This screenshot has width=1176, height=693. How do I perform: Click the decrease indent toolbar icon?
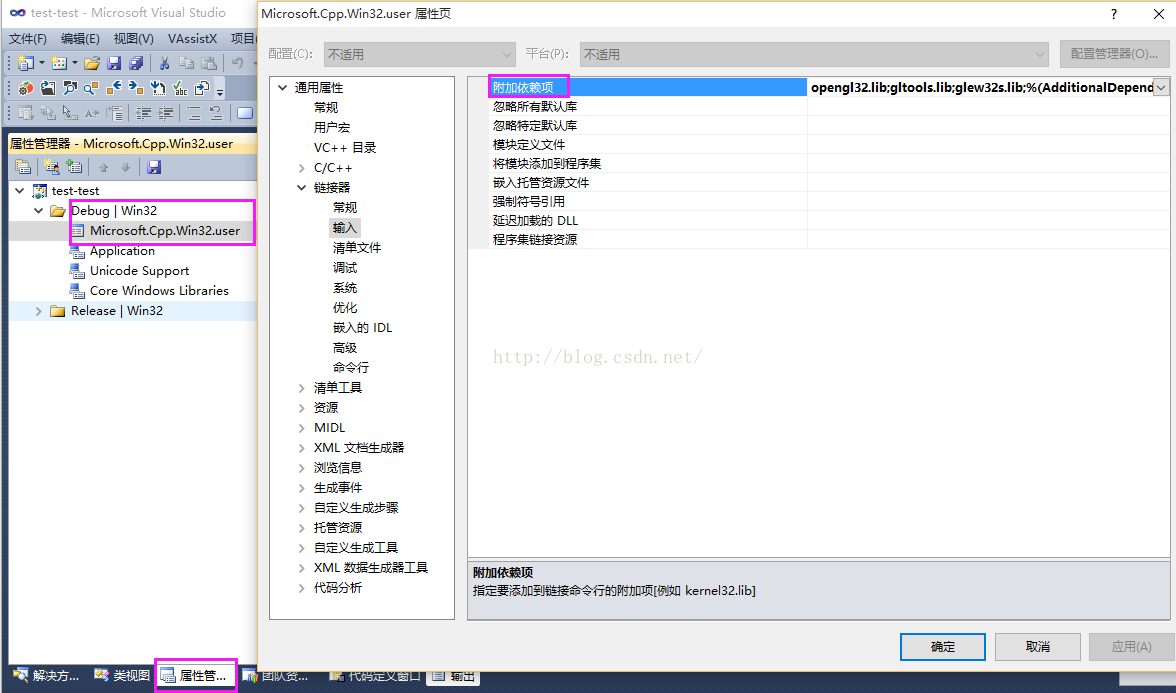(143, 113)
